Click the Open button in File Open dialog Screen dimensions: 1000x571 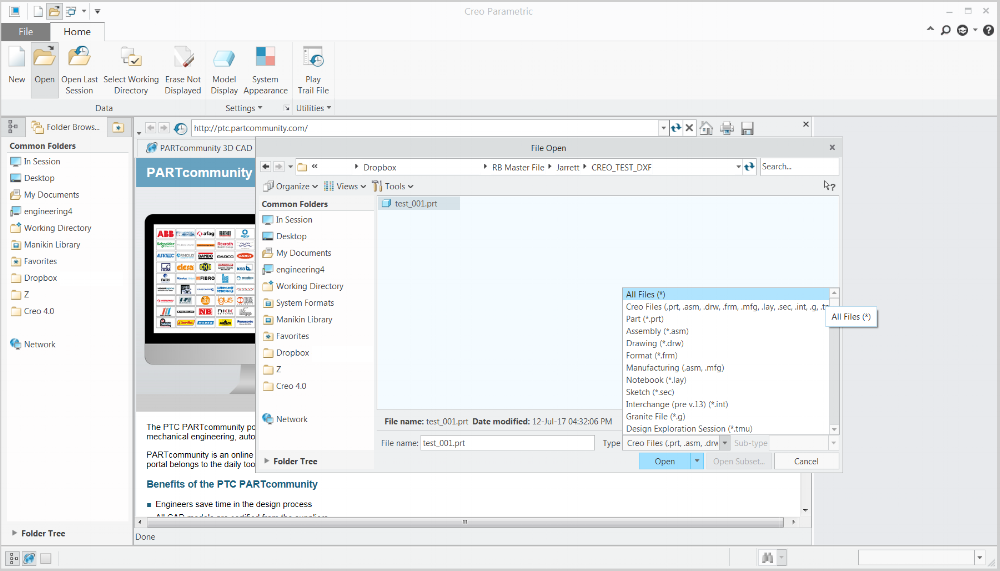665,461
